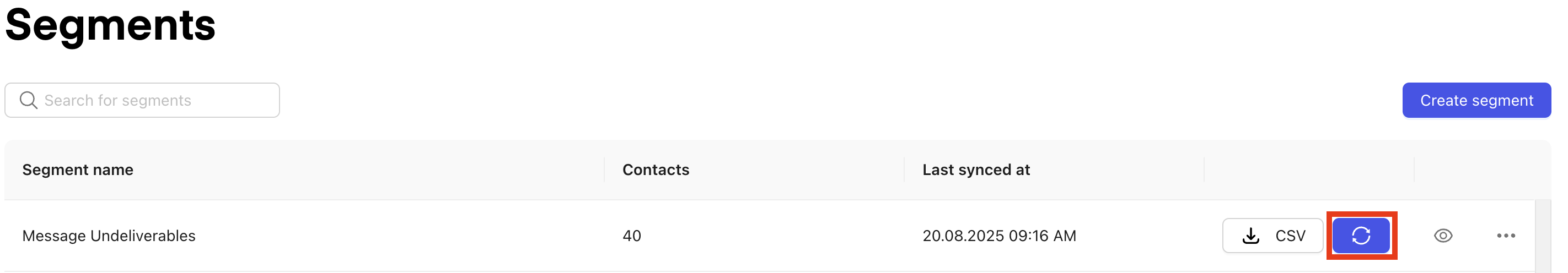Click the header divider above the eye icon
Image resolution: width=1568 pixels, height=273 pixels.
(x=1414, y=170)
